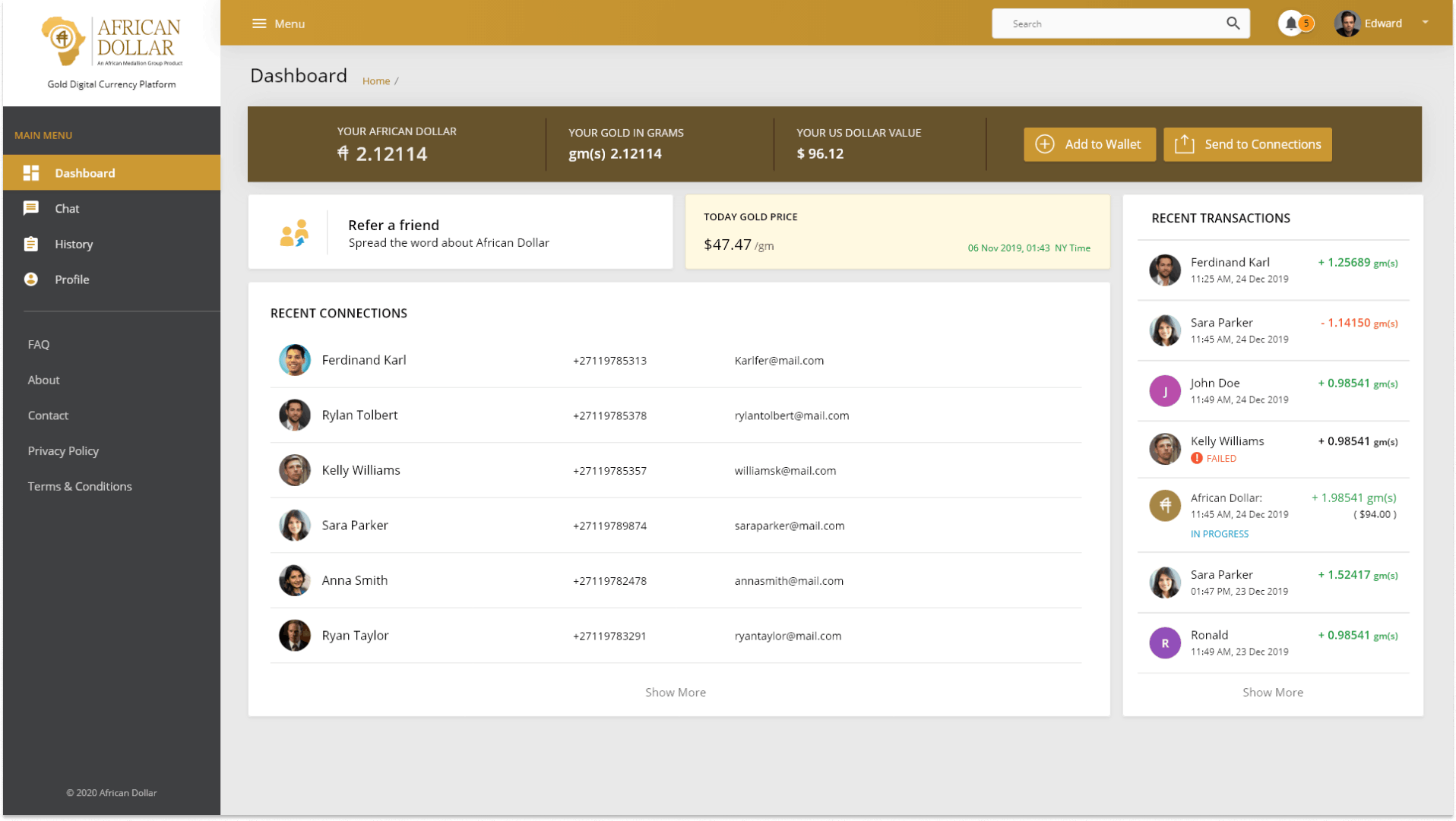Click the Send to Connections button

pyautogui.click(x=1247, y=144)
